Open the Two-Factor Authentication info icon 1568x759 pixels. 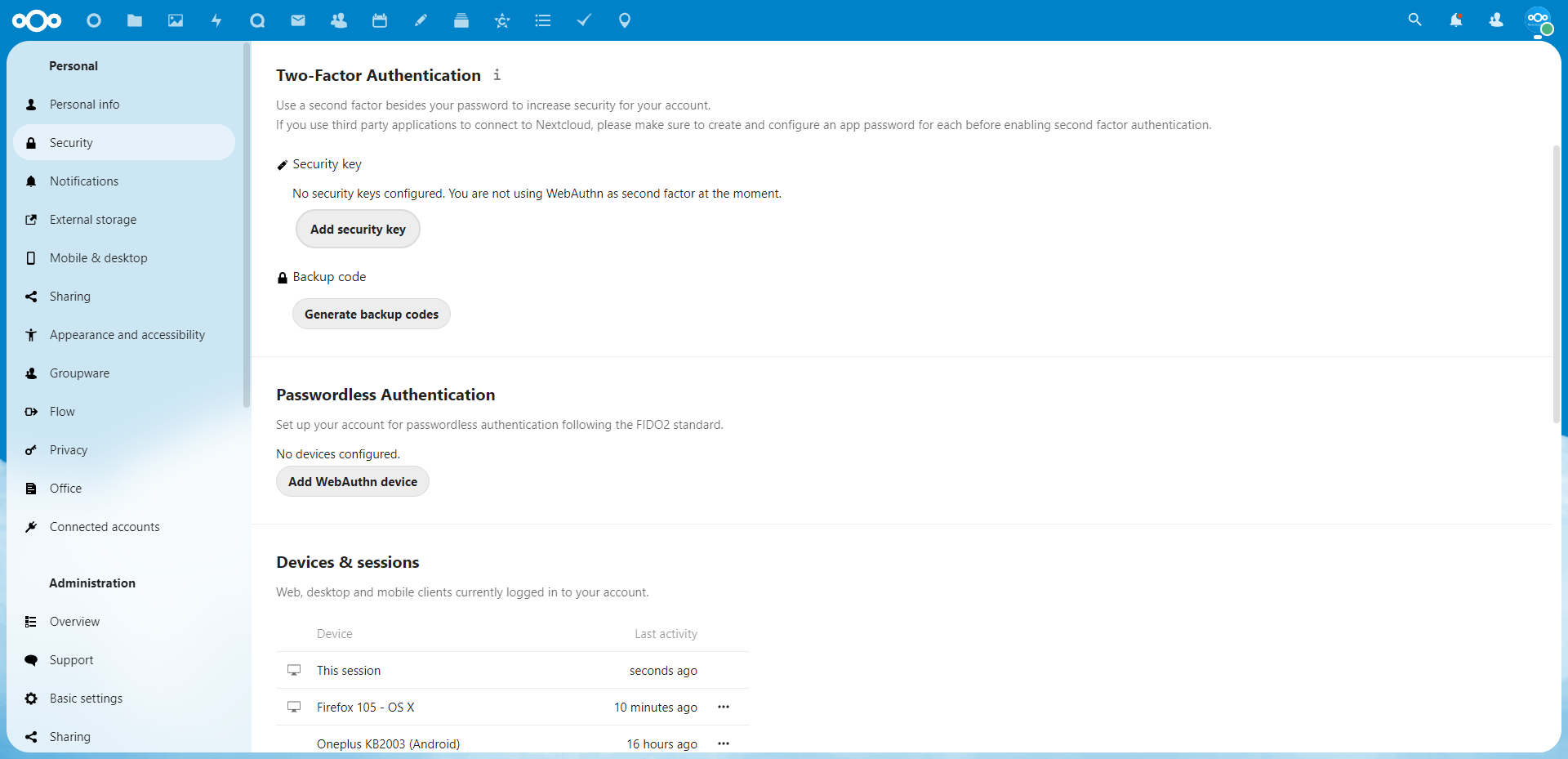(x=497, y=75)
